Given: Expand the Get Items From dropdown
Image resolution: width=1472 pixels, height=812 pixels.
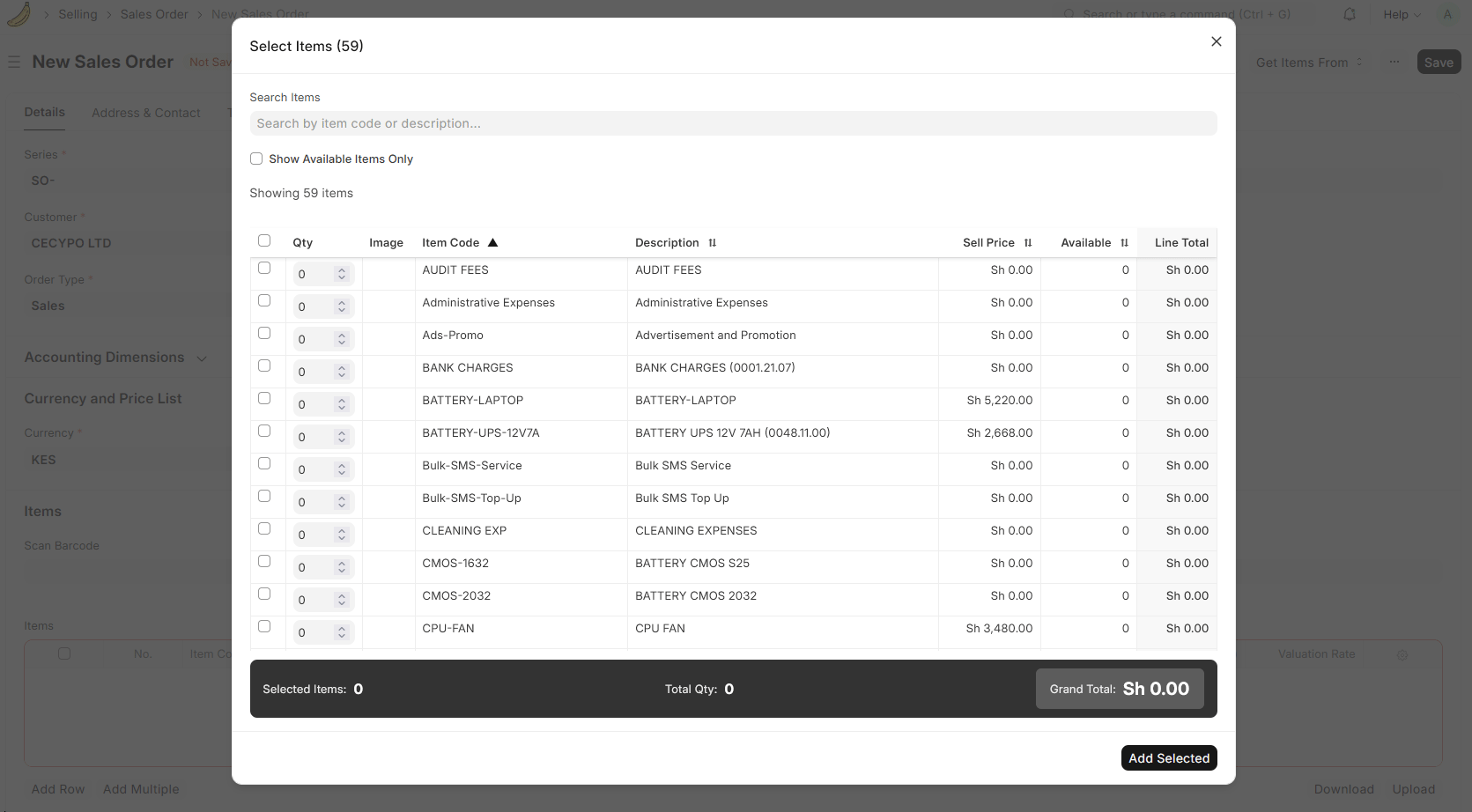Looking at the screenshot, I should pos(1308,63).
